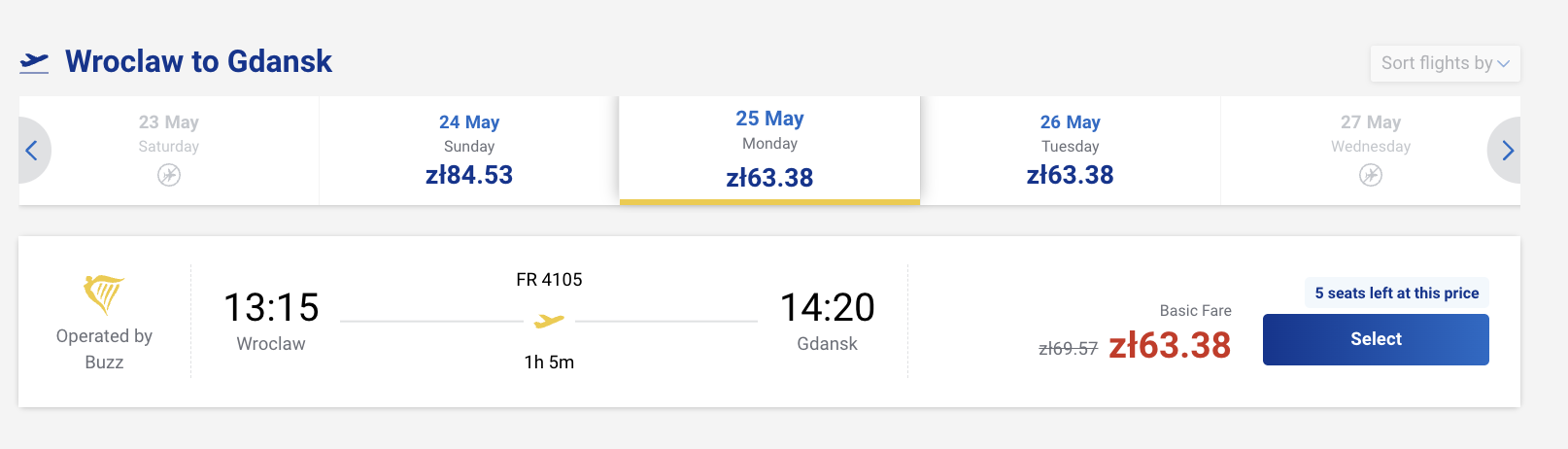The height and width of the screenshot is (449, 1568).
Task: Click the yellow plane icon on the route line
Action: pos(549,321)
